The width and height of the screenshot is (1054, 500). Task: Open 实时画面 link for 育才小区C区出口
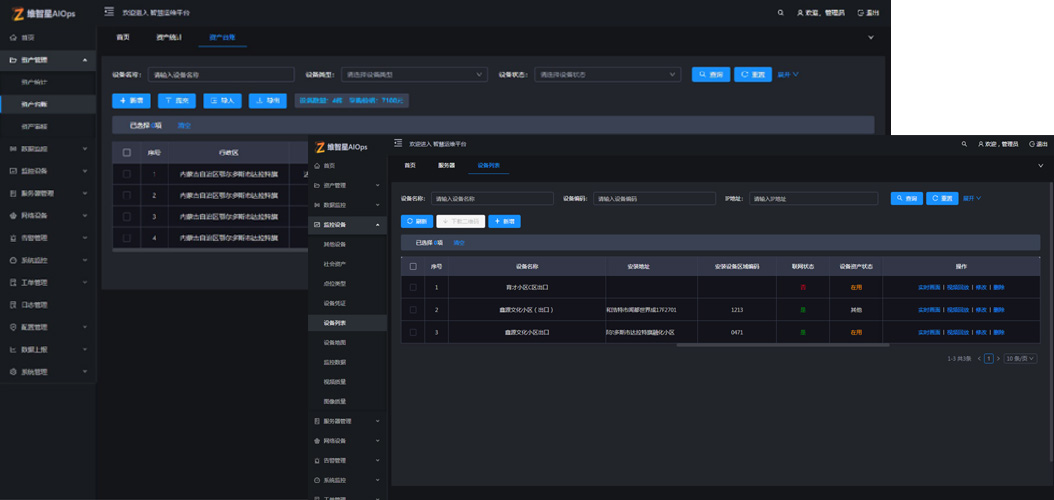930,287
